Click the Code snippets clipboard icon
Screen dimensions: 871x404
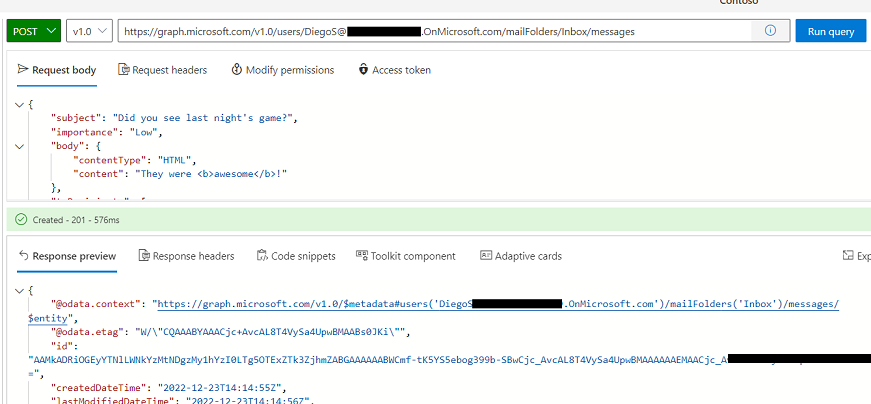(262, 256)
